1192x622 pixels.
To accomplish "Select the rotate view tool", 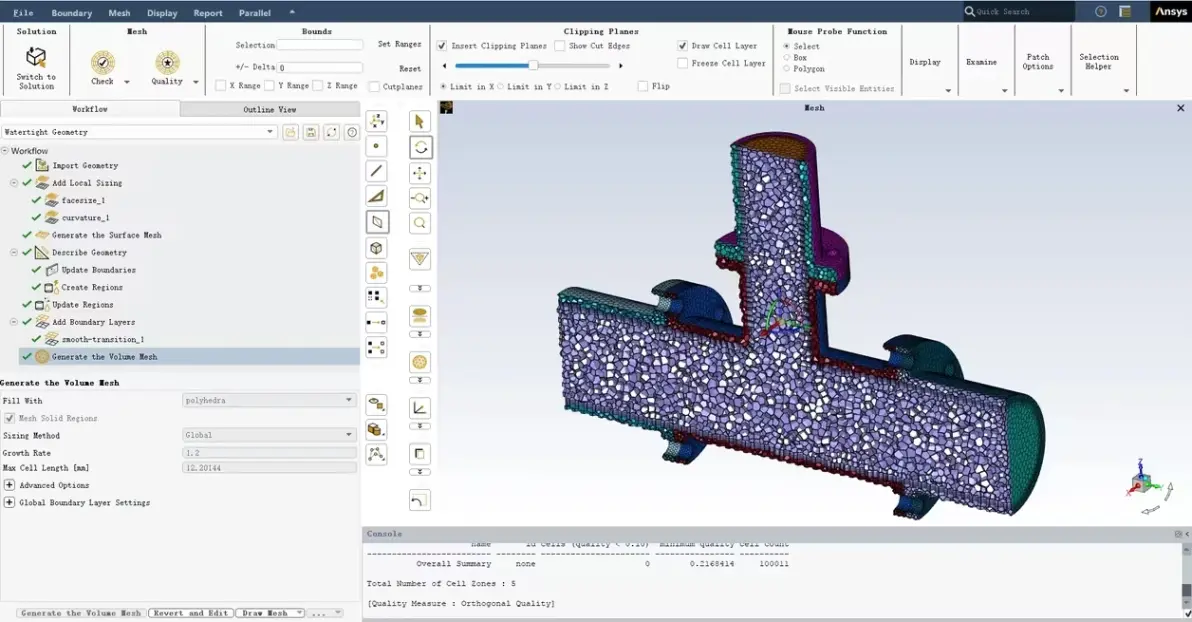I will point(420,148).
